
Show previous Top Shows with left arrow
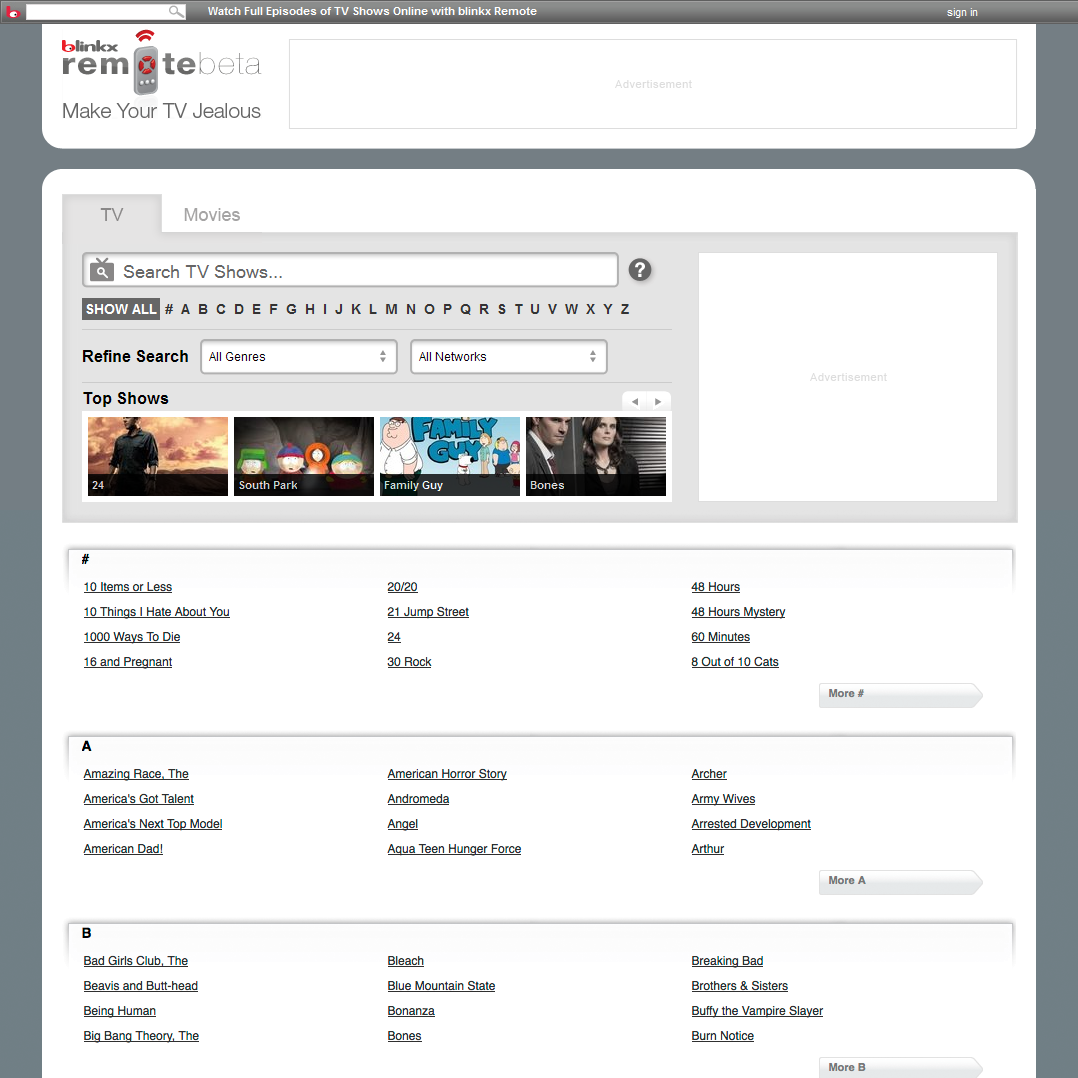(635, 402)
